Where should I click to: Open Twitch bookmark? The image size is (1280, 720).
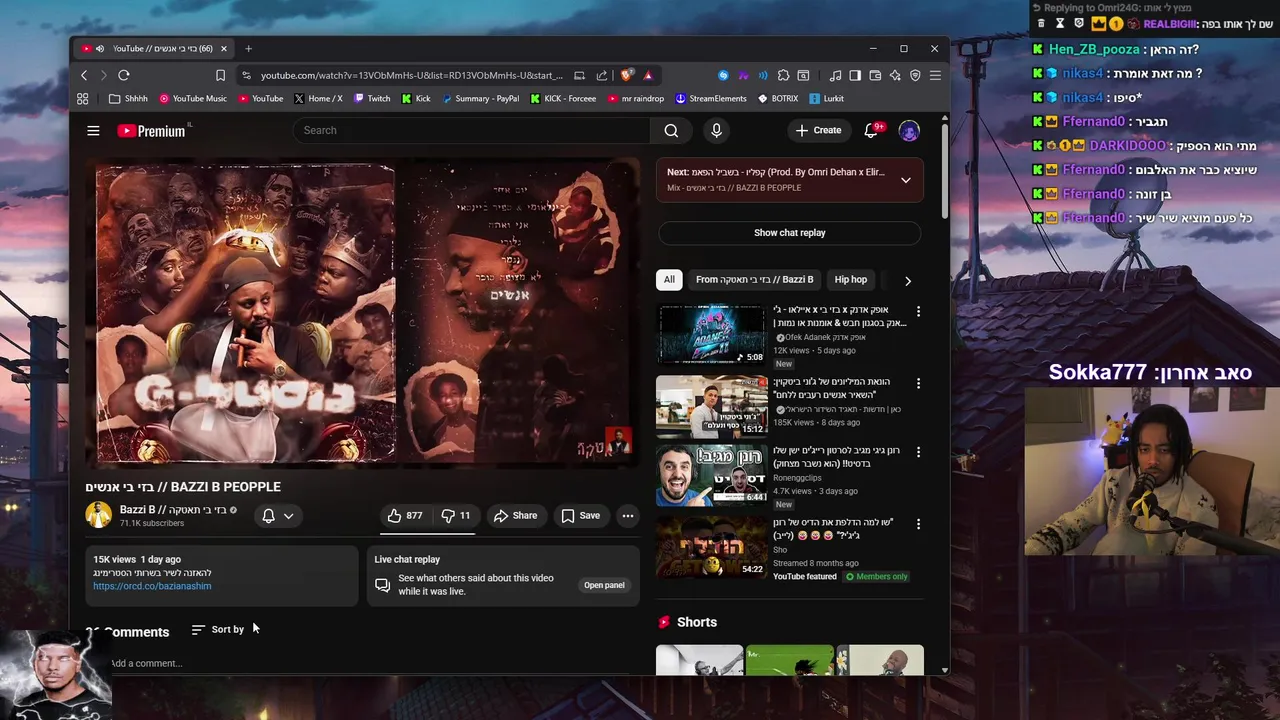pyautogui.click(x=371, y=99)
